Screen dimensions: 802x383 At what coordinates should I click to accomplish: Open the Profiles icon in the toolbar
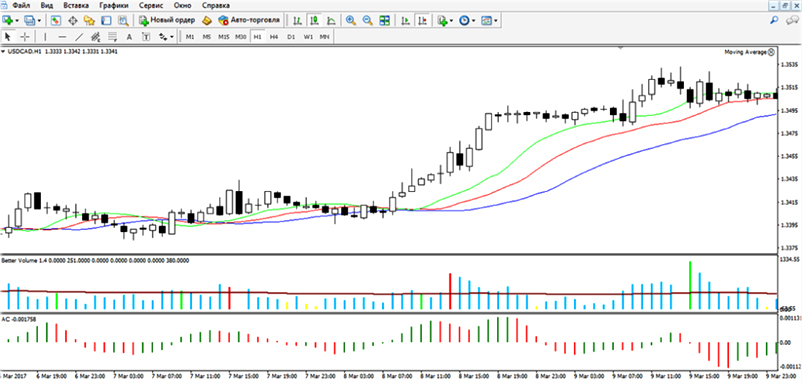click(x=30, y=20)
